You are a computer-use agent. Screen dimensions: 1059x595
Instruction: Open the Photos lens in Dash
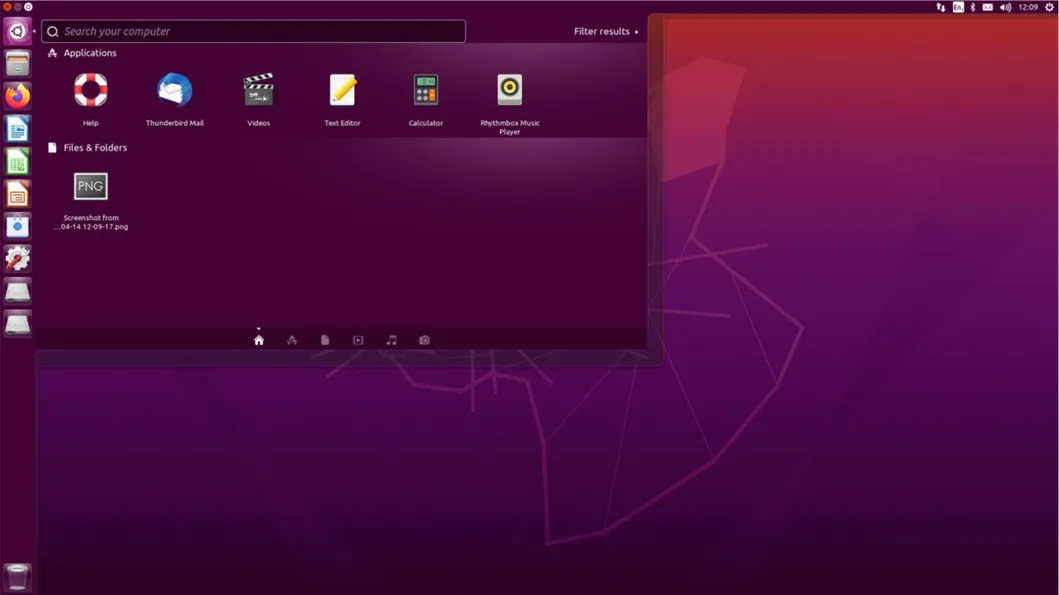point(424,340)
